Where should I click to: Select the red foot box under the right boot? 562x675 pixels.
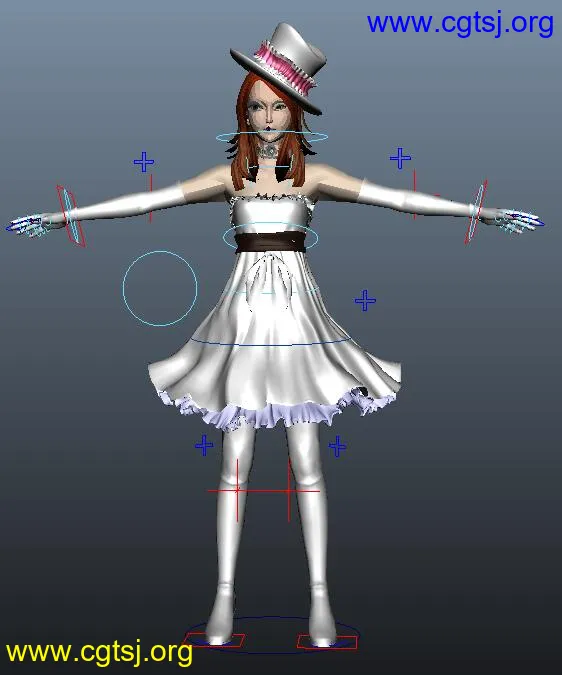click(327, 642)
